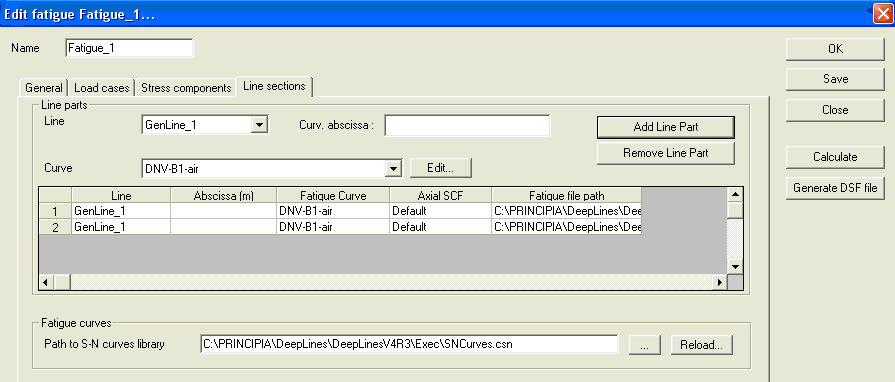Image resolution: width=895 pixels, height=382 pixels.
Task: Close the Edit fatigue dialog window
Action: tap(882, 14)
